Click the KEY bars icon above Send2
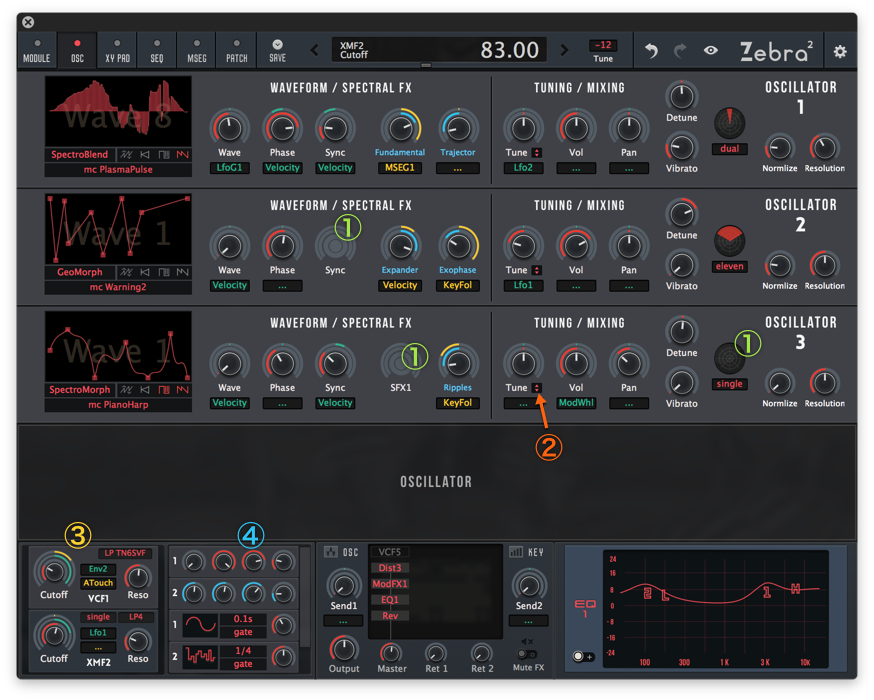This screenshot has height=700, width=874. point(516,552)
